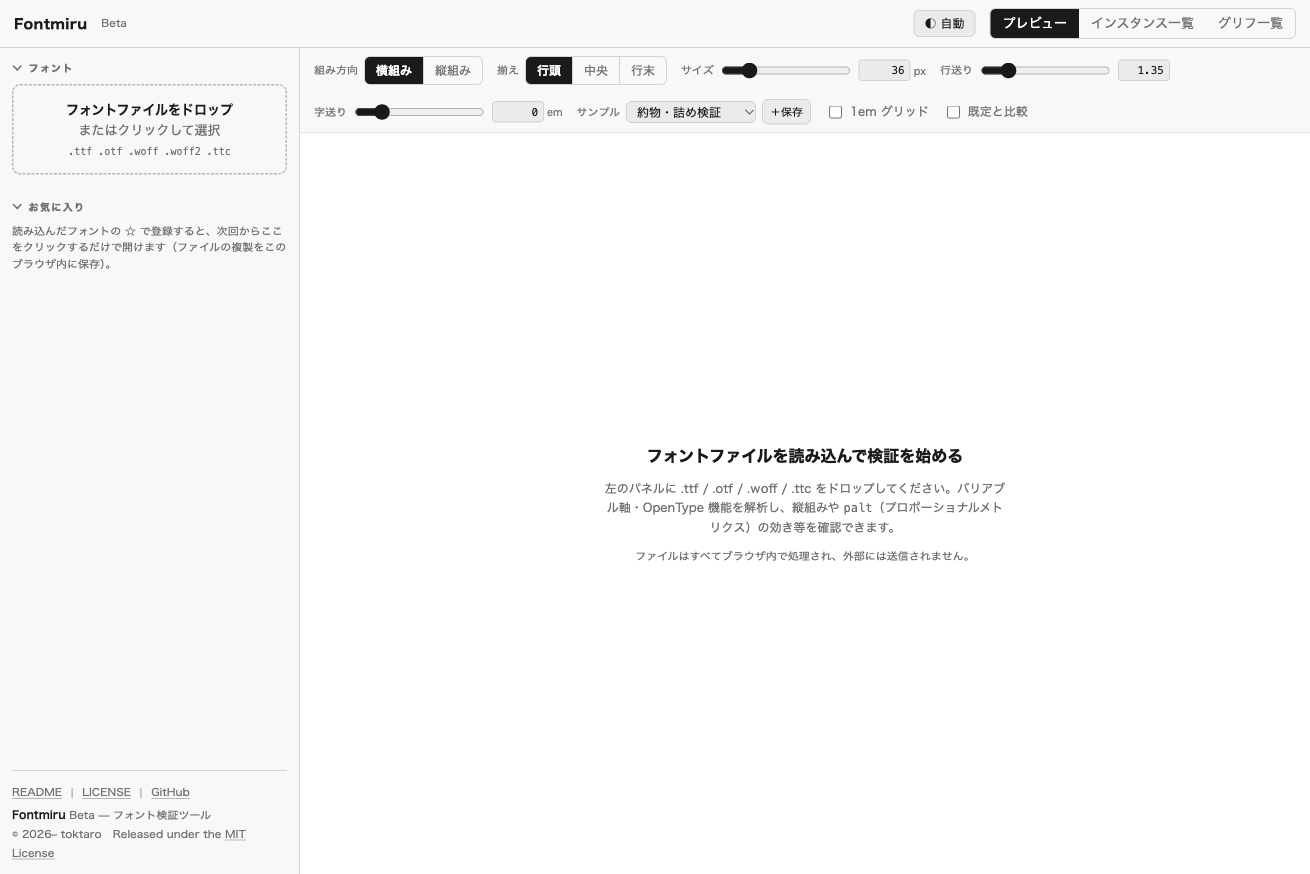Adjust the サイズ slider

click(x=786, y=70)
